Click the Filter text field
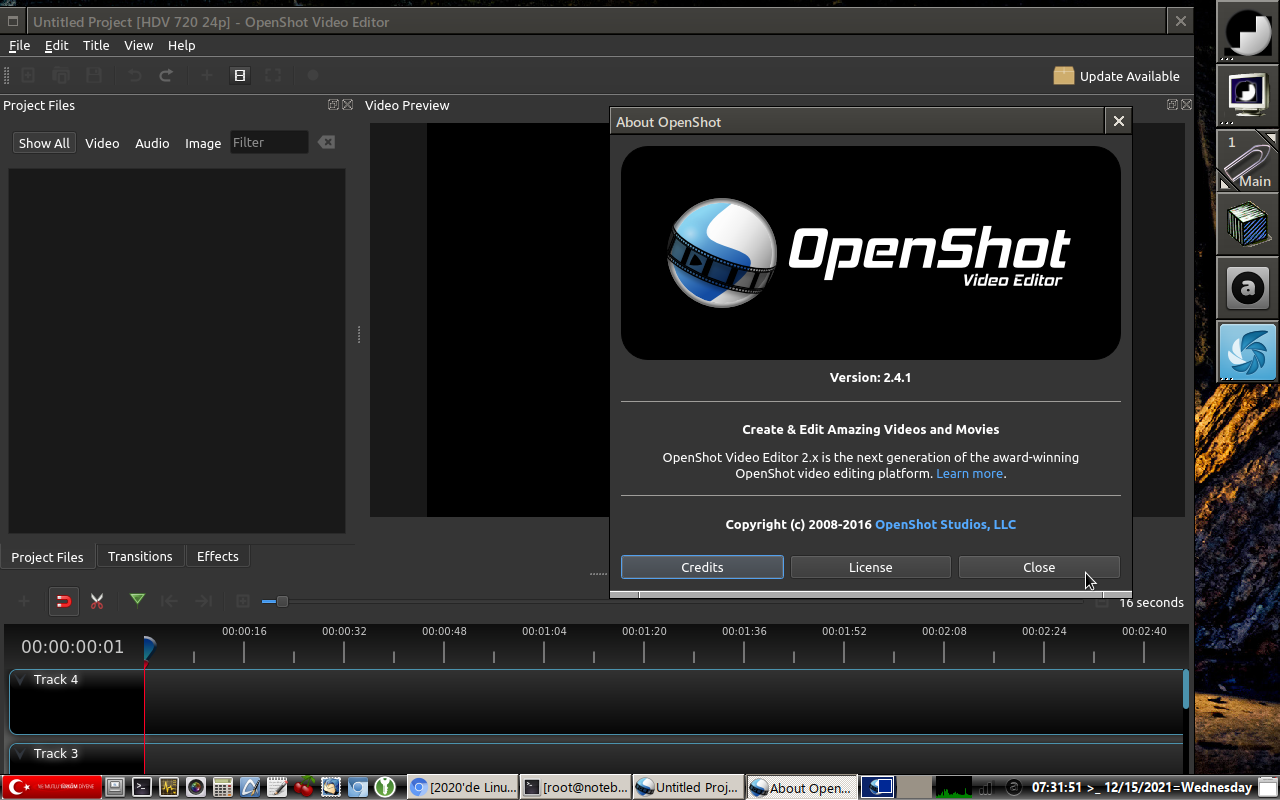This screenshot has height=800, width=1280. 269,142
